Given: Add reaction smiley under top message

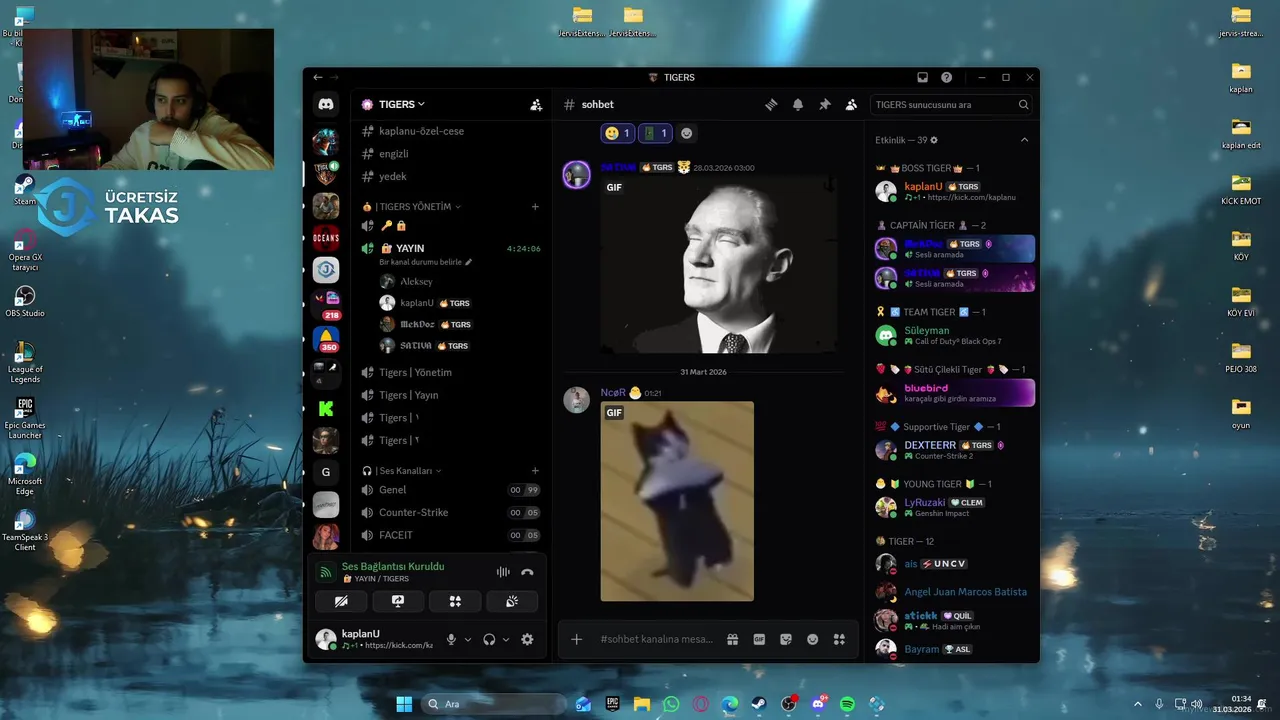Looking at the screenshot, I should coord(686,133).
